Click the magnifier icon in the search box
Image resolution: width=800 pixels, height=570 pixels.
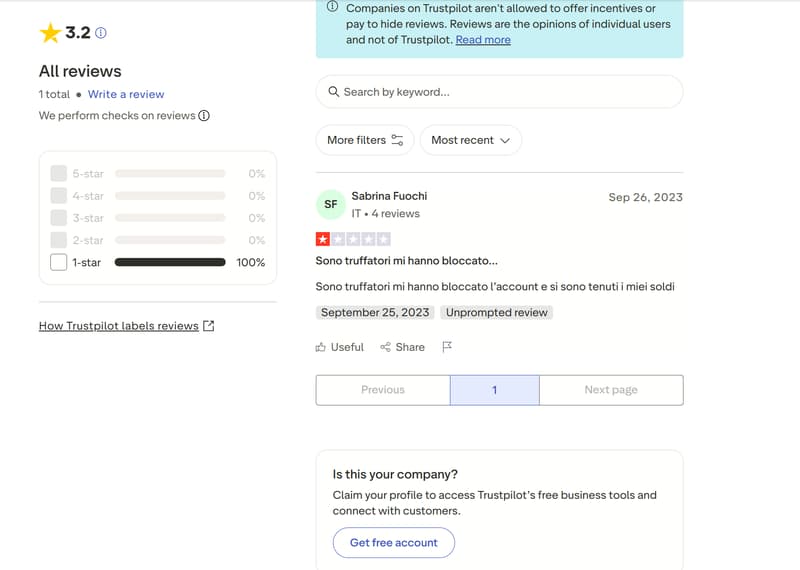(x=334, y=92)
